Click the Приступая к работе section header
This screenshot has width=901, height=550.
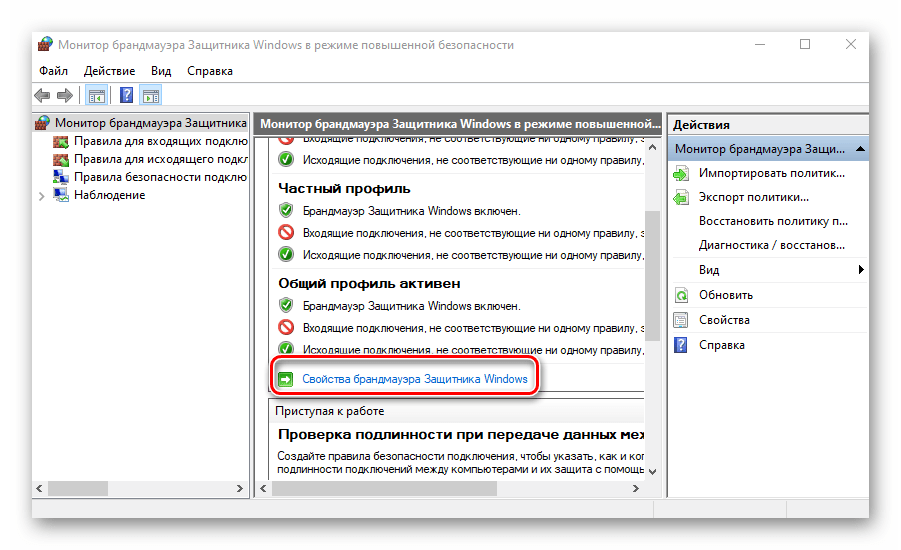[457, 411]
